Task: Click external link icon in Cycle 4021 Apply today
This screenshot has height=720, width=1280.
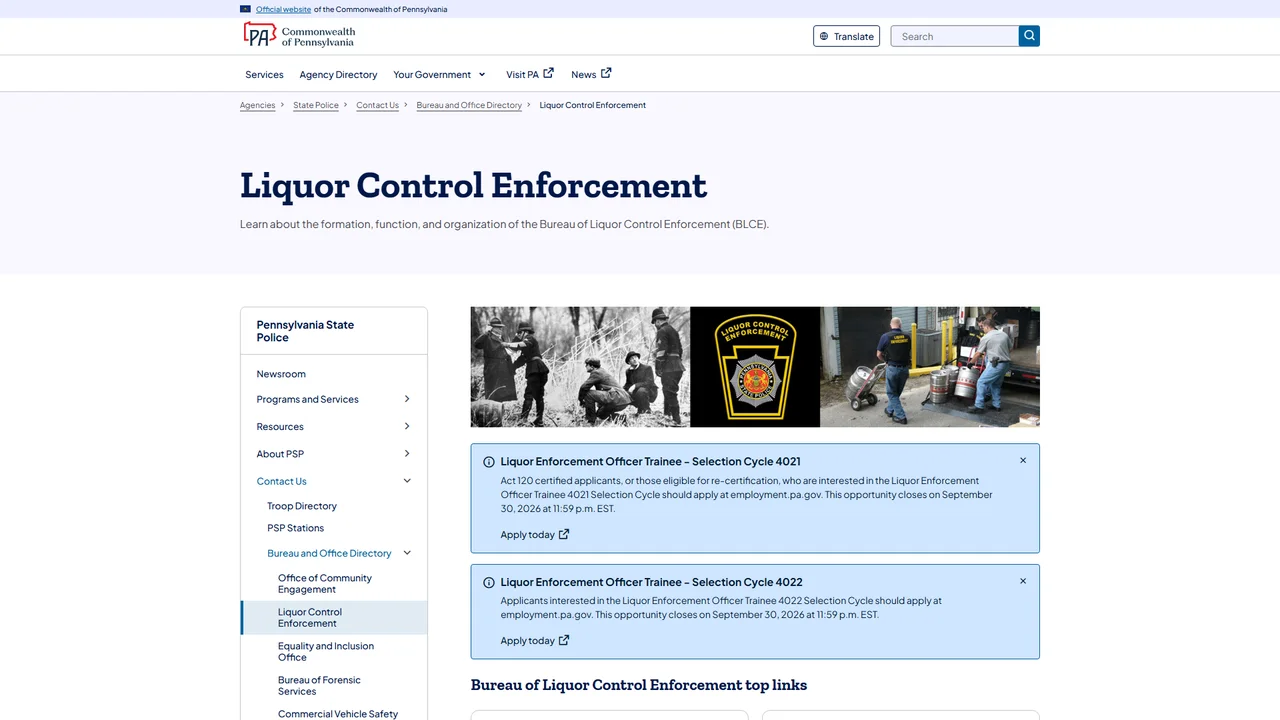Action: click(x=564, y=534)
